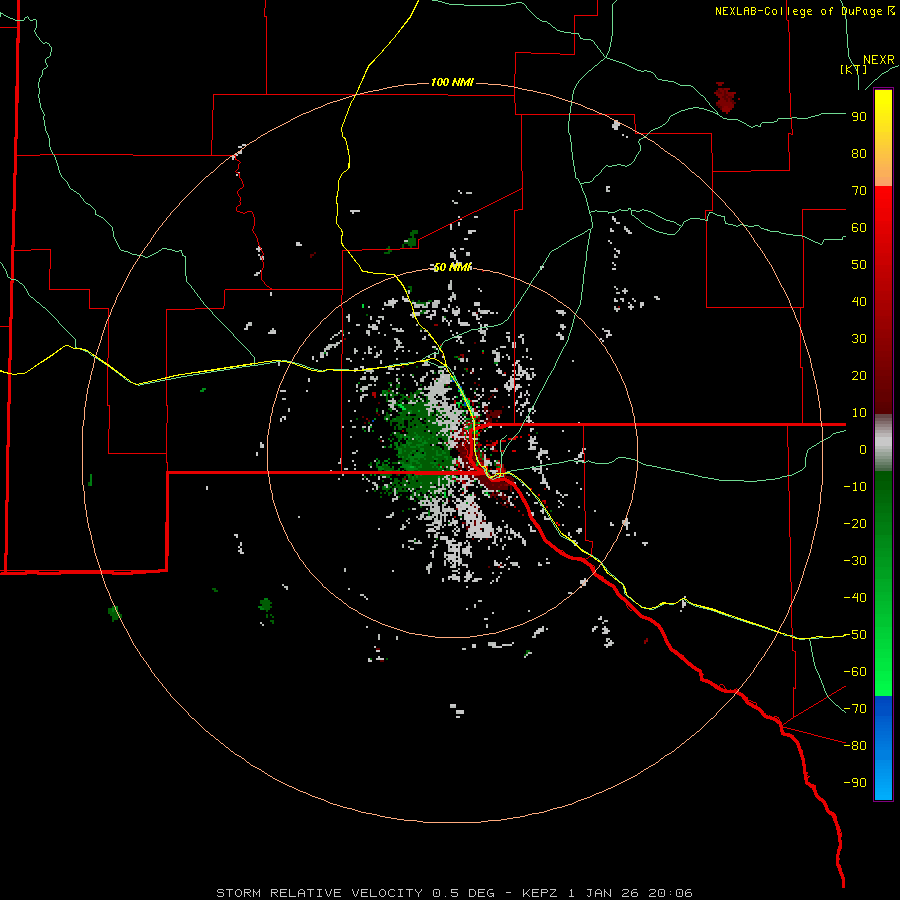
Task: Click the 40 value on velocity scale
Action: pos(859,301)
